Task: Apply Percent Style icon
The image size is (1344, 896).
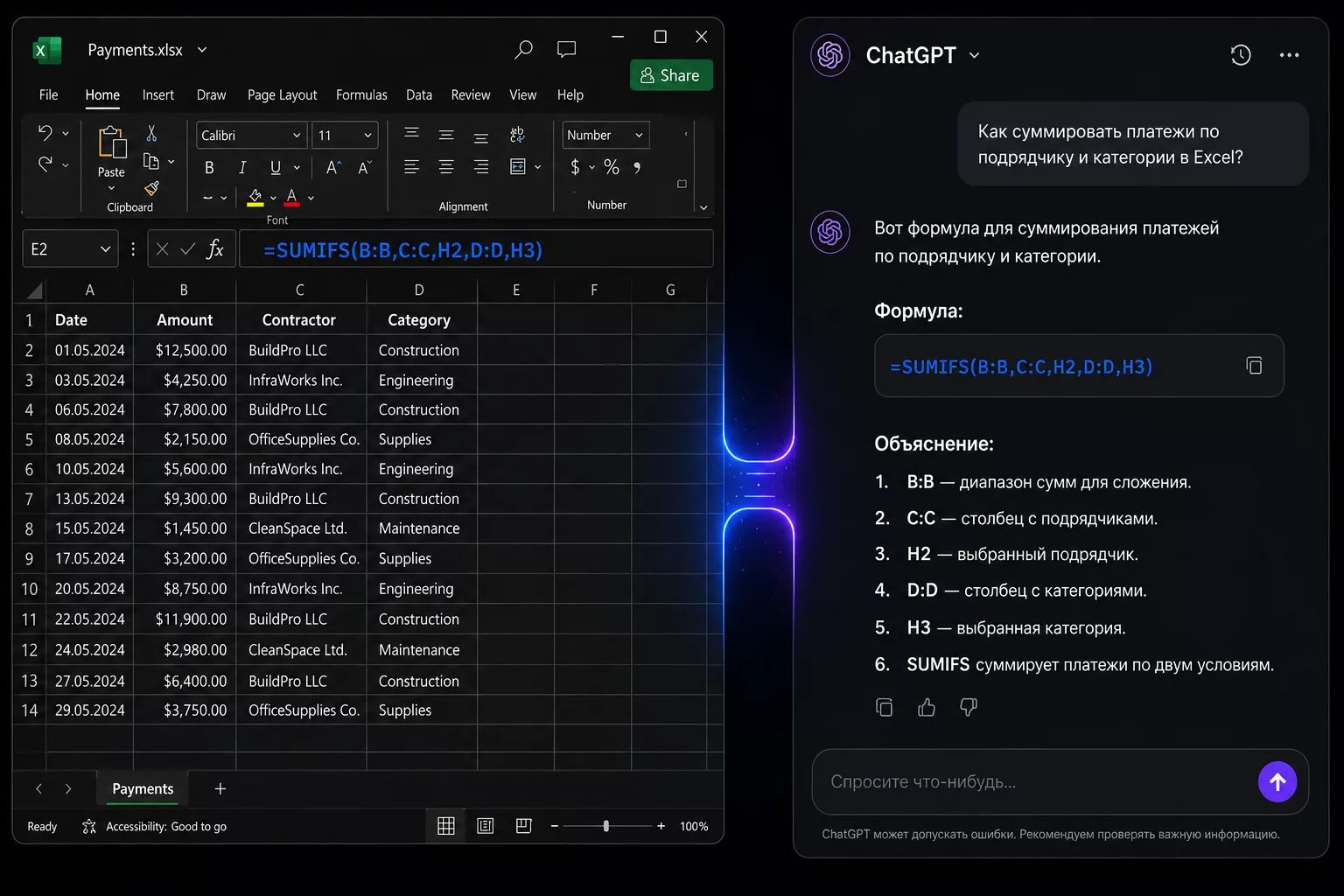Action: pyautogui.click(x=612, y=166)
